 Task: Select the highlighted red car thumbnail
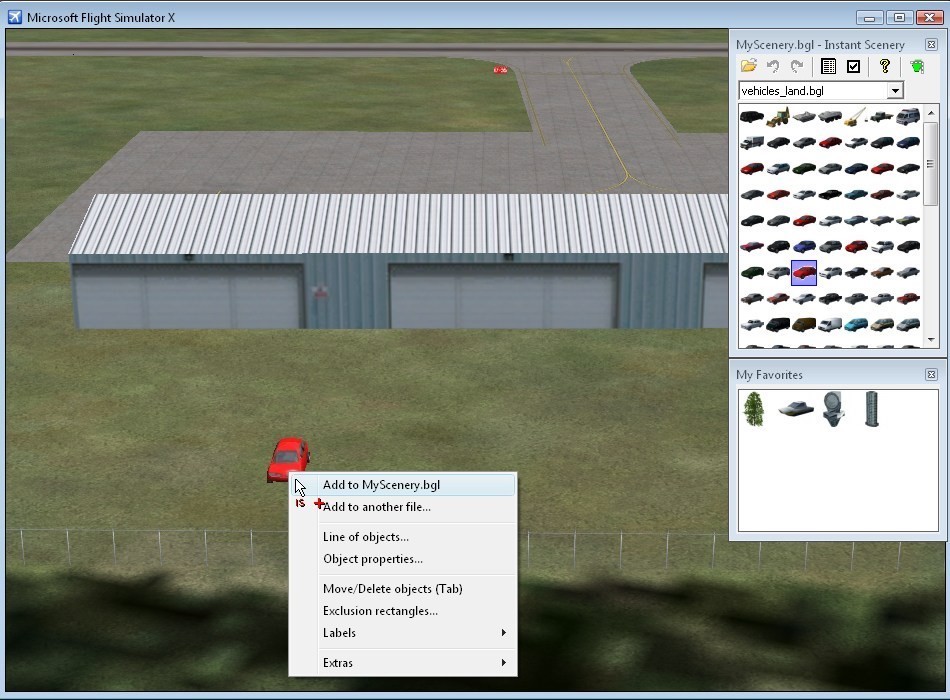coord(804,272)
